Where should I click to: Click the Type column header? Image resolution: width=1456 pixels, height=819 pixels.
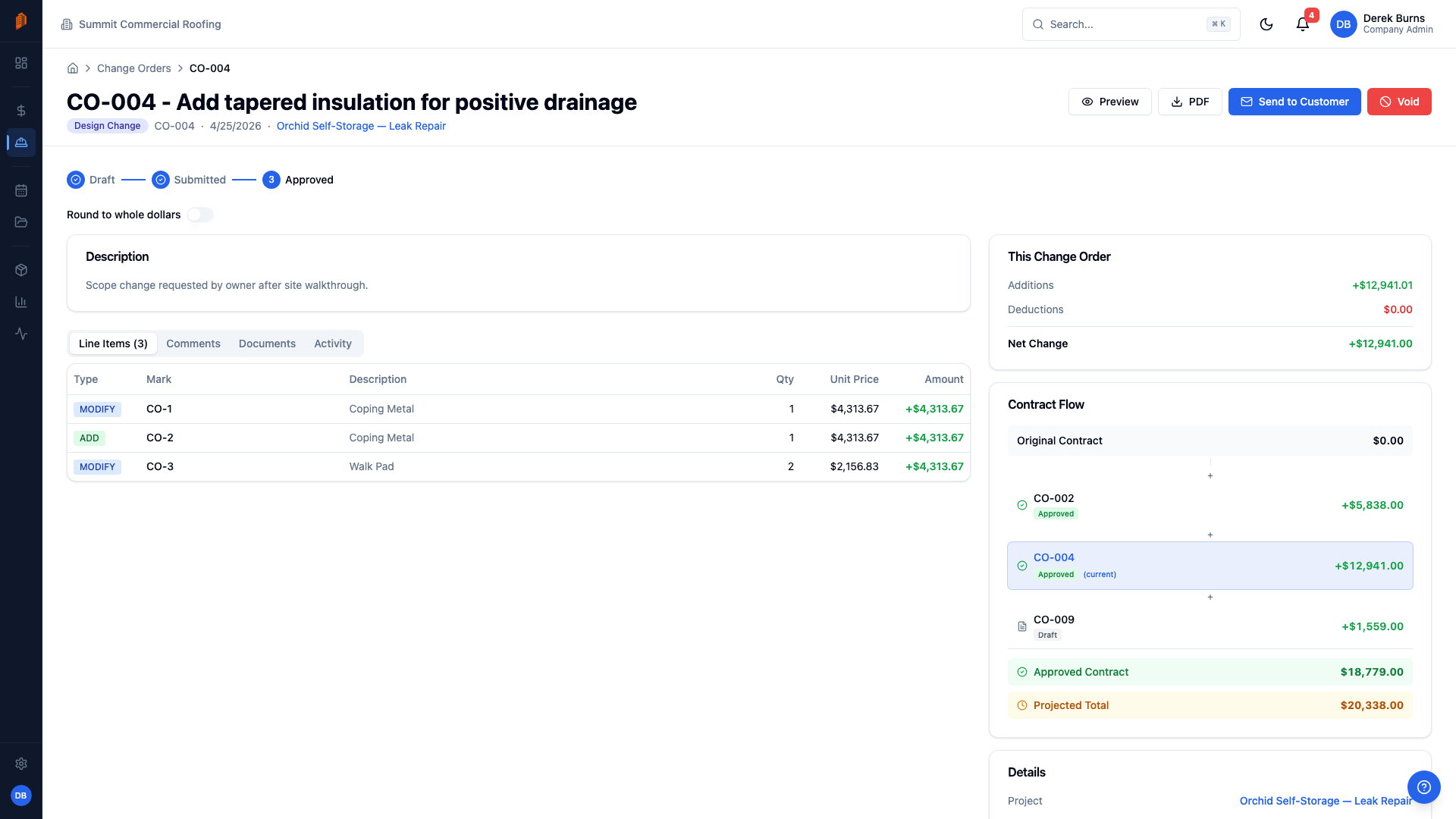[x=86, y=379]
